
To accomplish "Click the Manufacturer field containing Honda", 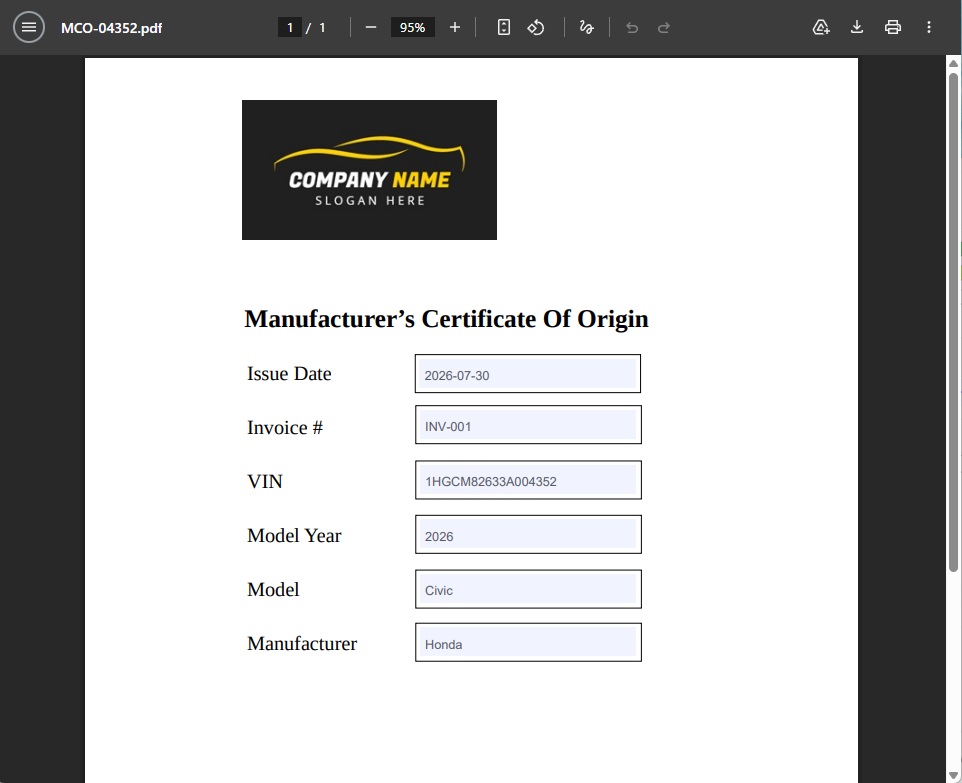I will click(x=528, y=642).
